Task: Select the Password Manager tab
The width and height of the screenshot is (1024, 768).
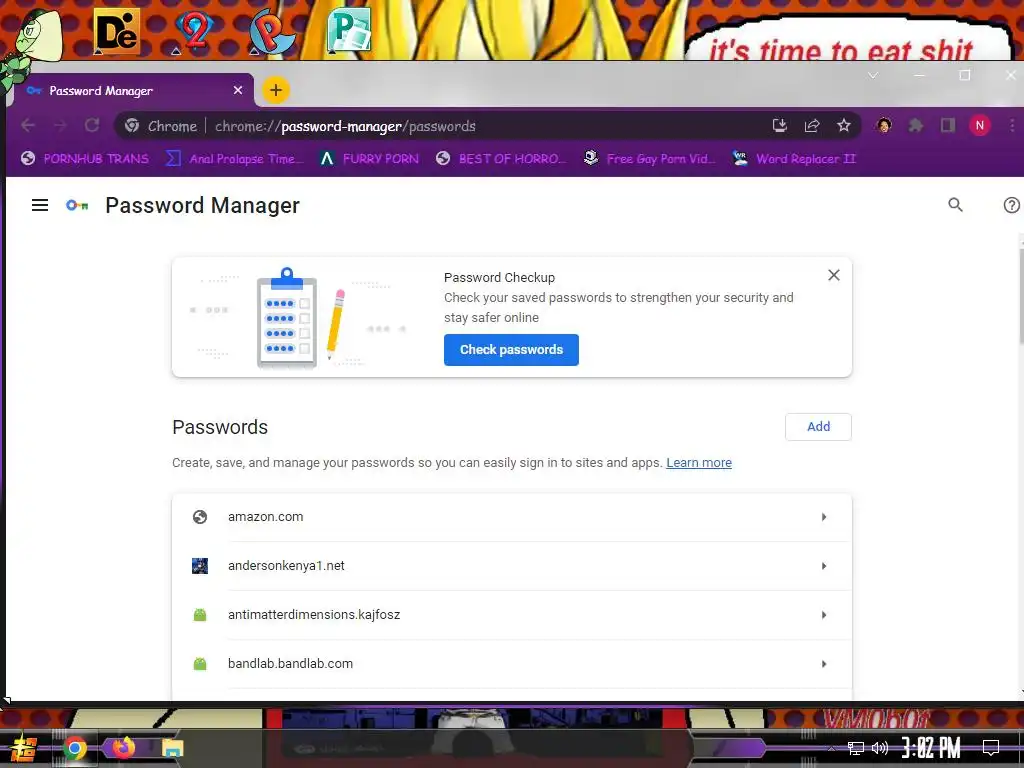Action: 133,90
